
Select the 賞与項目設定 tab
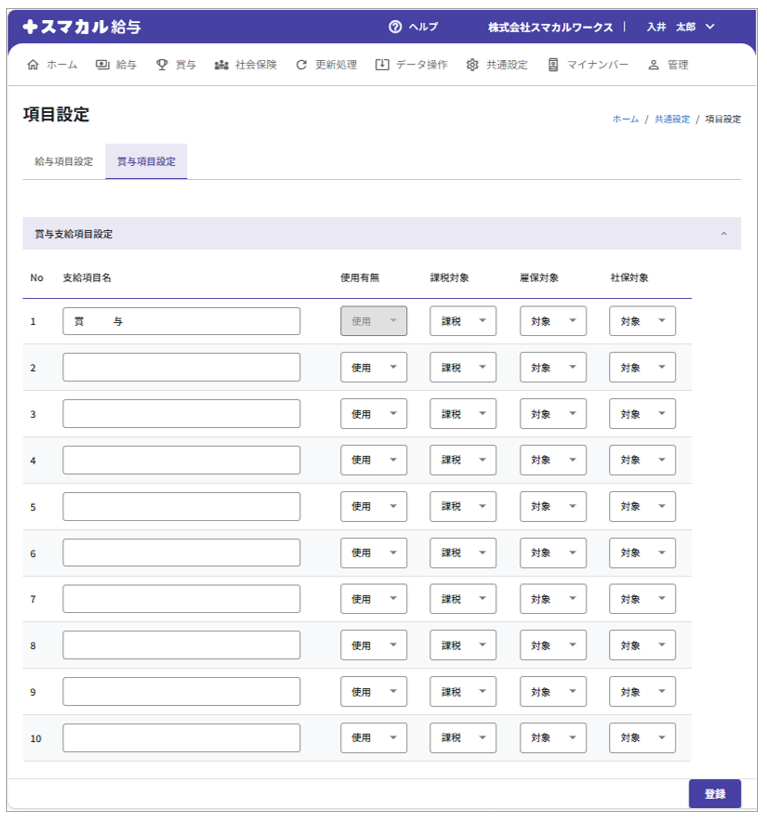(146, 161)
